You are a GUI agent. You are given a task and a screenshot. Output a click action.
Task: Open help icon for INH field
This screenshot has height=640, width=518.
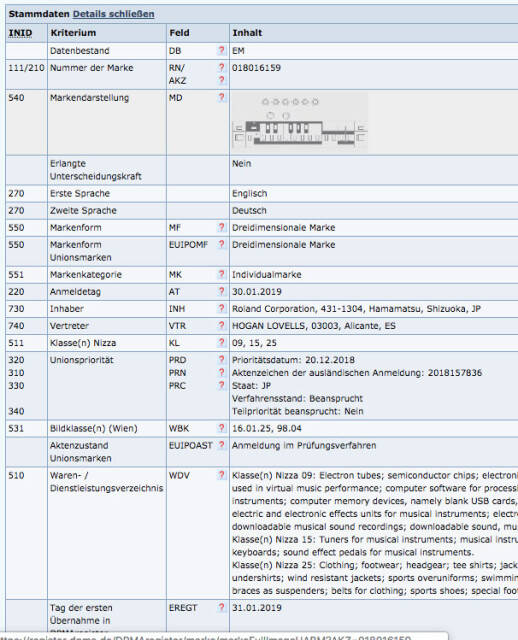click(x=221, y=308)
